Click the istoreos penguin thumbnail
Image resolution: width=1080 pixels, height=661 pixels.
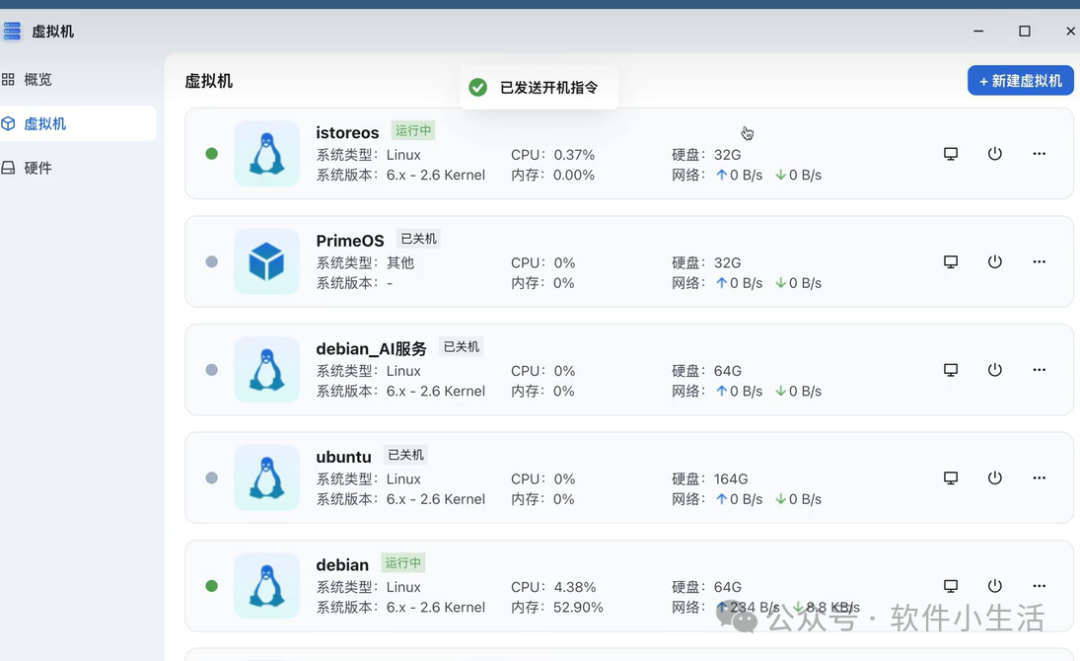(x=267, y=154)
